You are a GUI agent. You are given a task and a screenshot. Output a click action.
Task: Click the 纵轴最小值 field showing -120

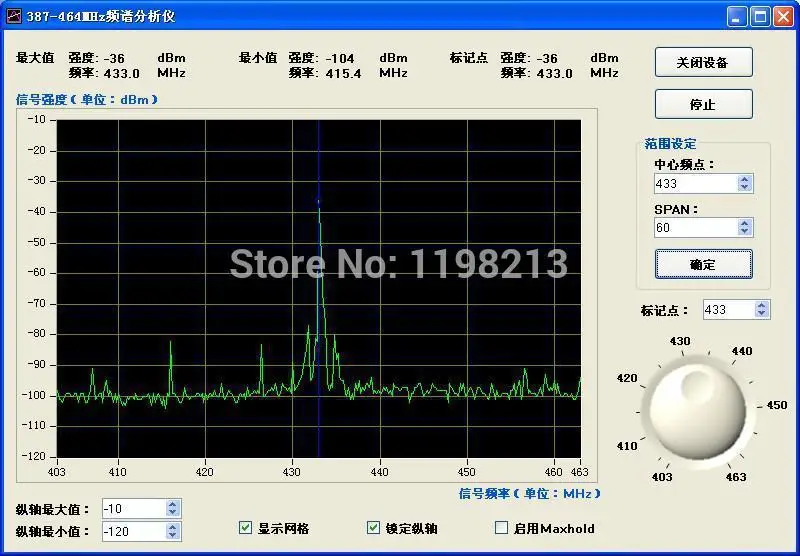[x=134, y=532]
